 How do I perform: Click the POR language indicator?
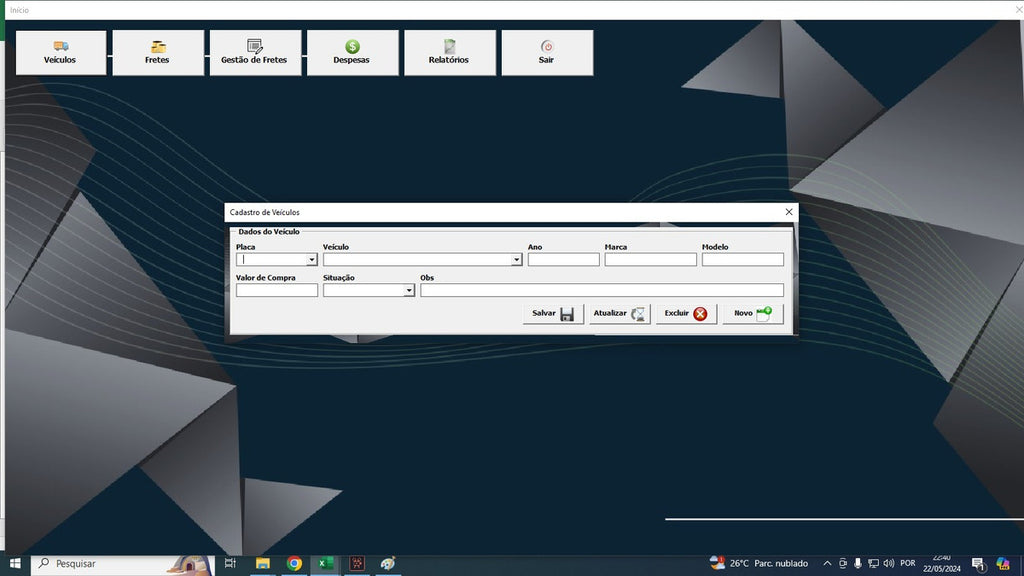pyautogui.click(x=908, y=564)
